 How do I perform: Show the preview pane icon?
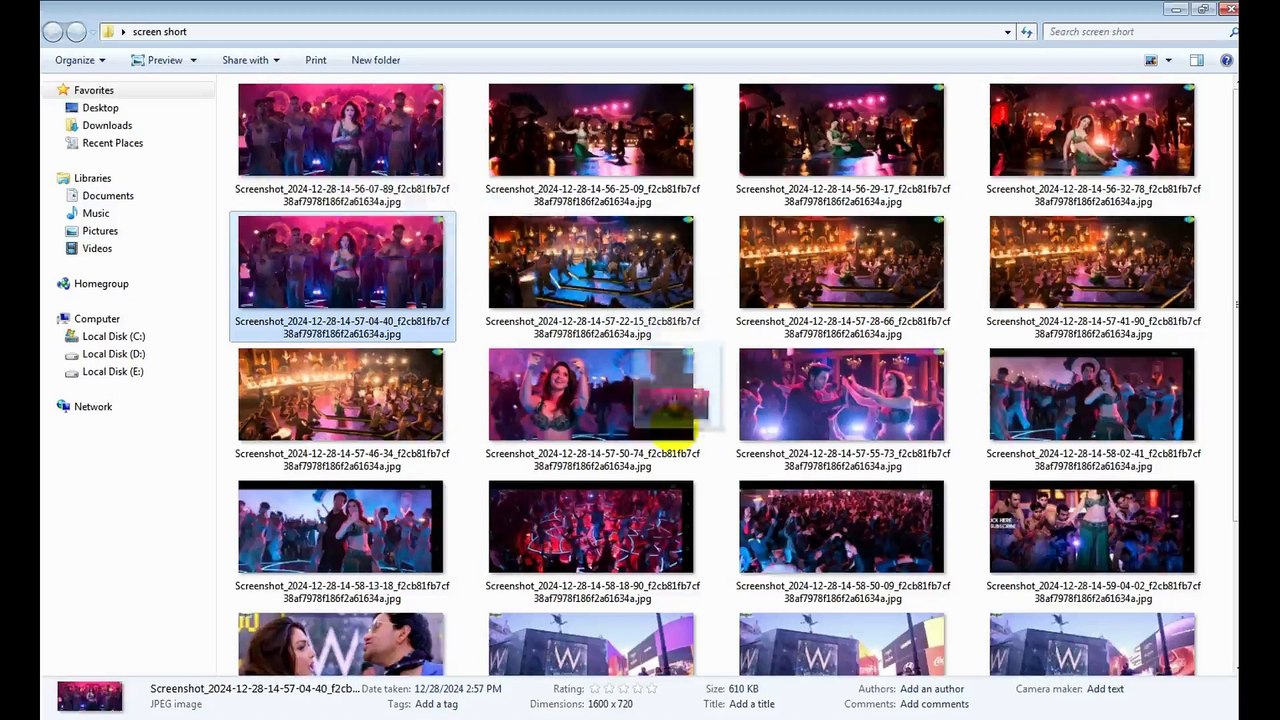tap(1196, 60)
